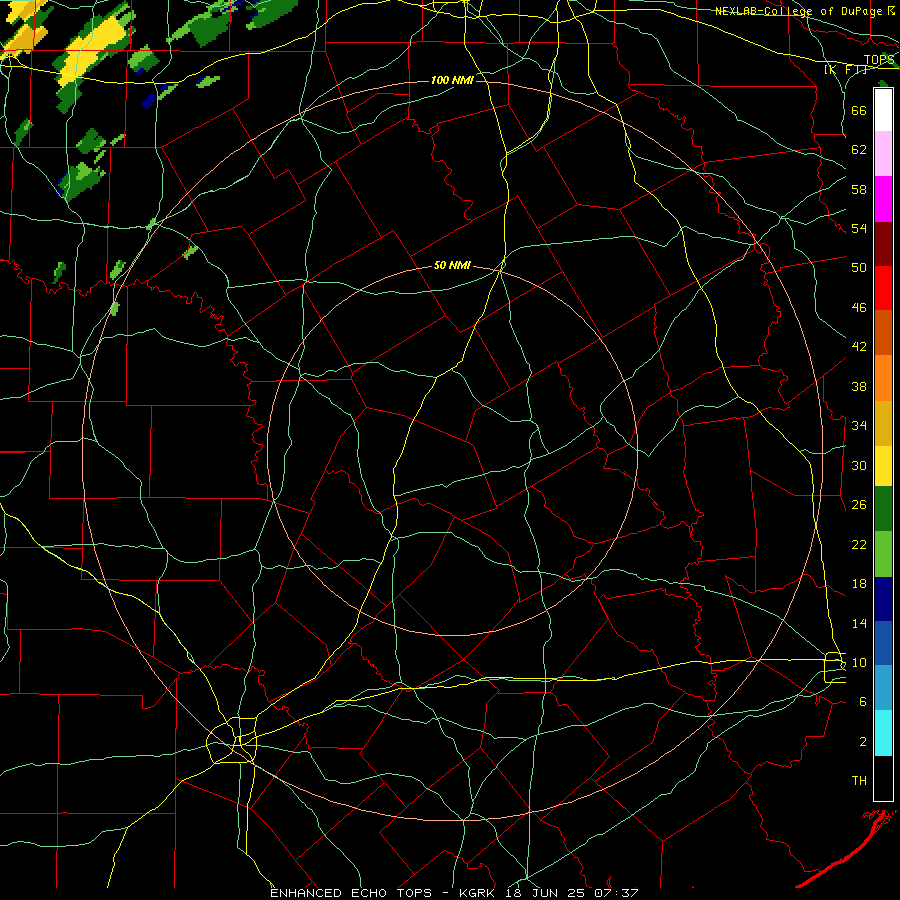The width and height of the screenshot is (900, 900).
Task: Click the light green 22-26 kft legend swatch
Action: [x=883, y=554]
